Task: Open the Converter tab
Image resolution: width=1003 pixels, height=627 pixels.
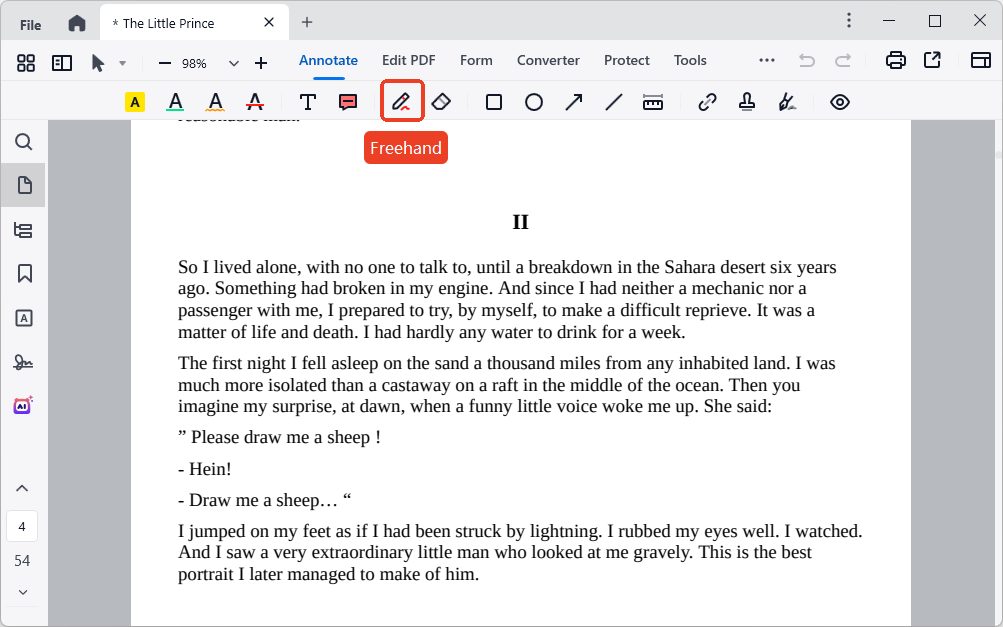Action: coord(548,60)
